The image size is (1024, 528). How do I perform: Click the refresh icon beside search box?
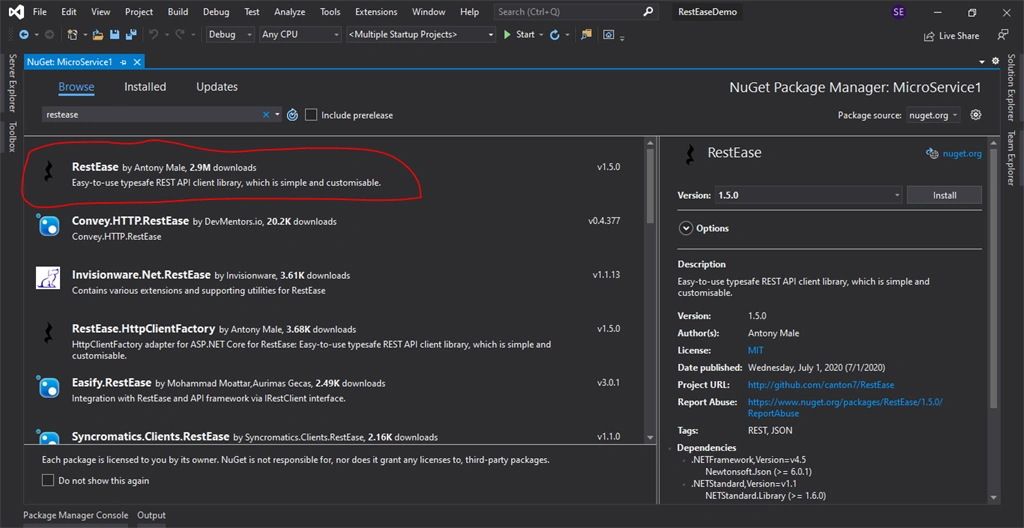click(x=293, y=114)
